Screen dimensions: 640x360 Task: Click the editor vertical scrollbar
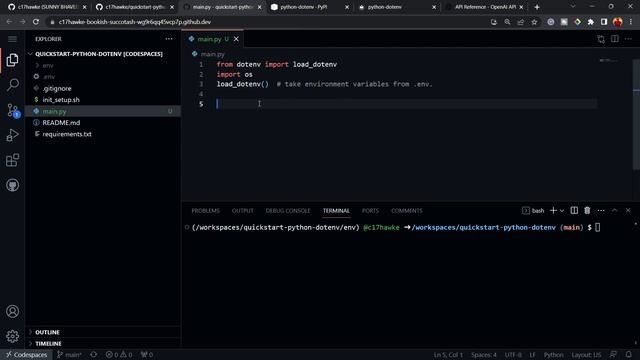[636, 114]
